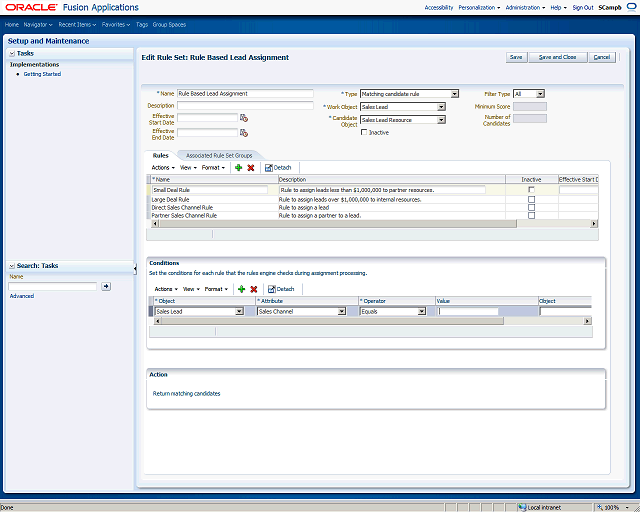This screenshot has height=512, width=640.
Task: Open the Candidate Object dropdown
Action: 441,120
